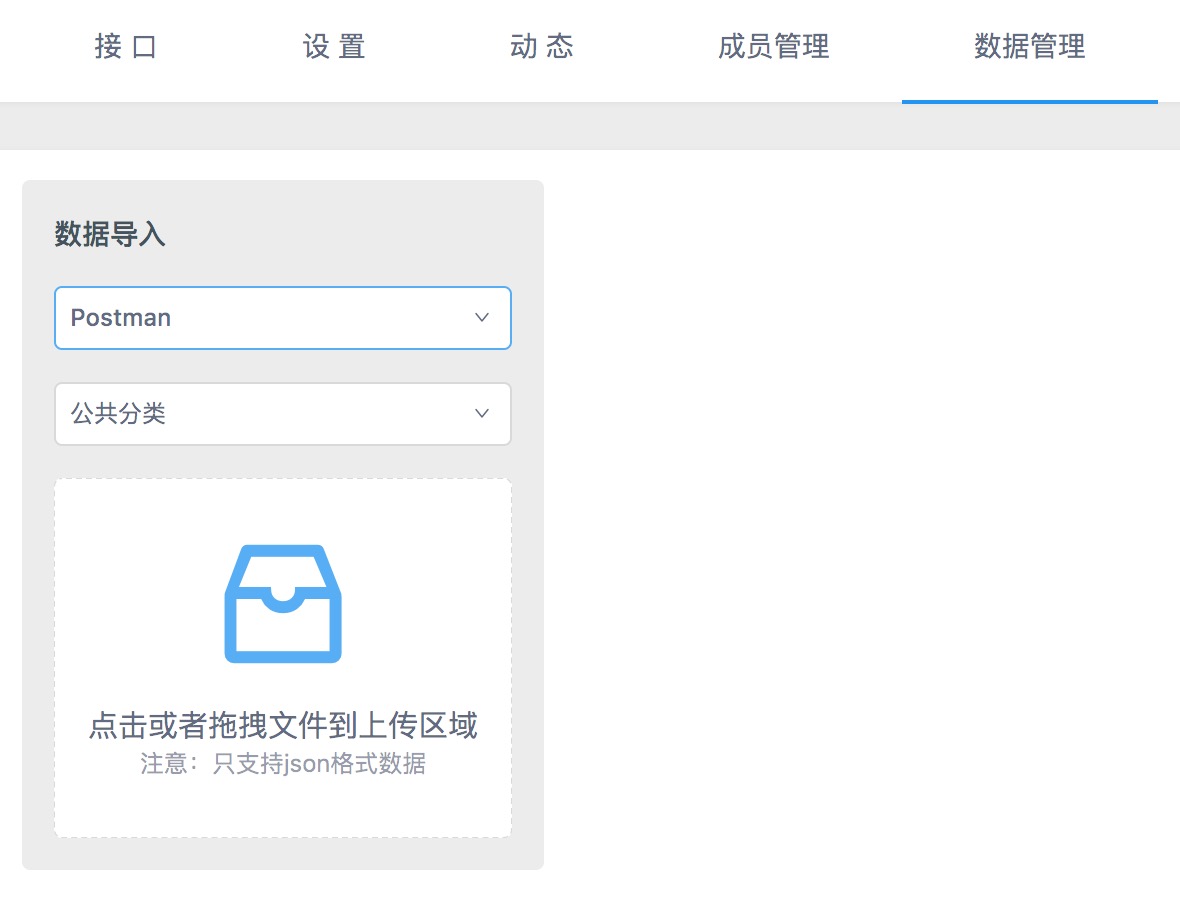Image resolution: width=1180 pixels, height=920 pixels.
Task: Click the chevron arrow in 公共分类 dropdown
Action: pos(481,414)
